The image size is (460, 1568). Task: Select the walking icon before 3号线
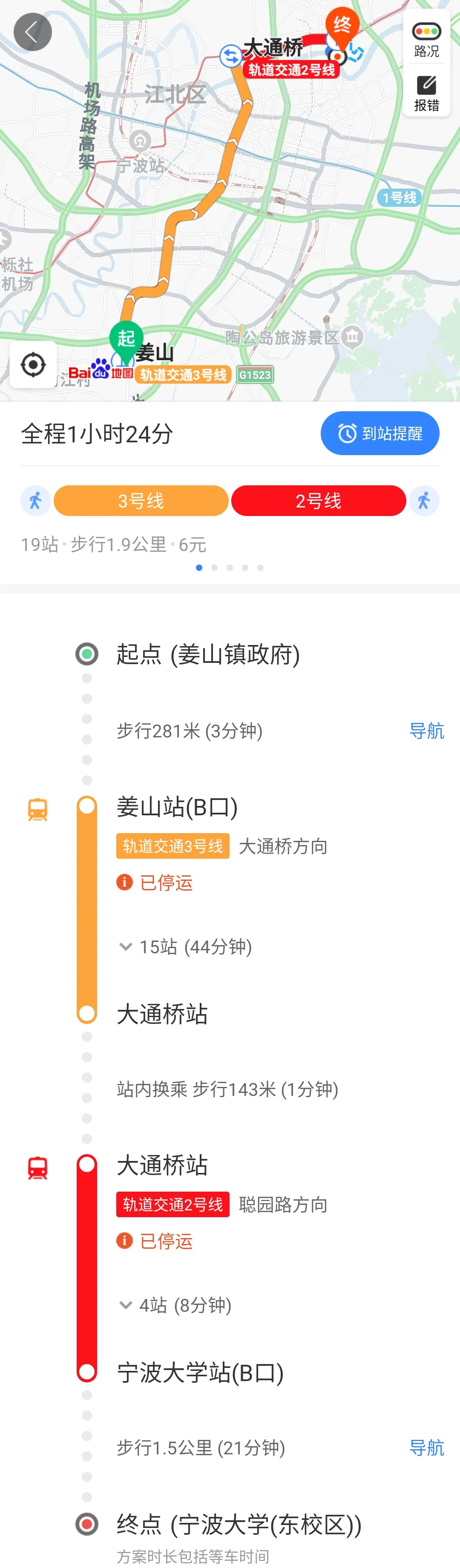tap(35, 500)
